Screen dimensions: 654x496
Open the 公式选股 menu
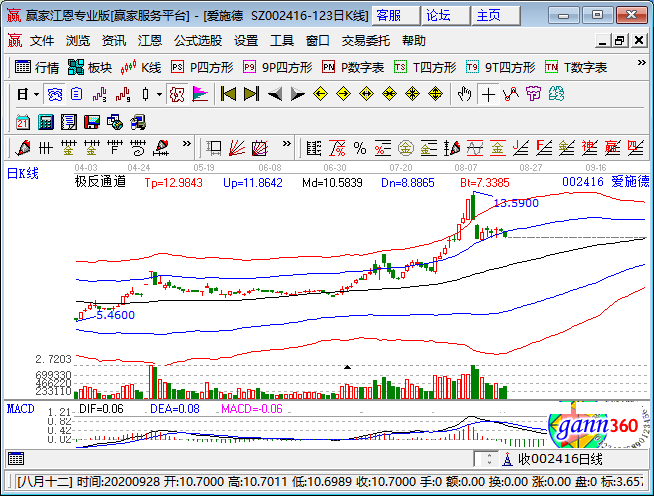(198, 41)
